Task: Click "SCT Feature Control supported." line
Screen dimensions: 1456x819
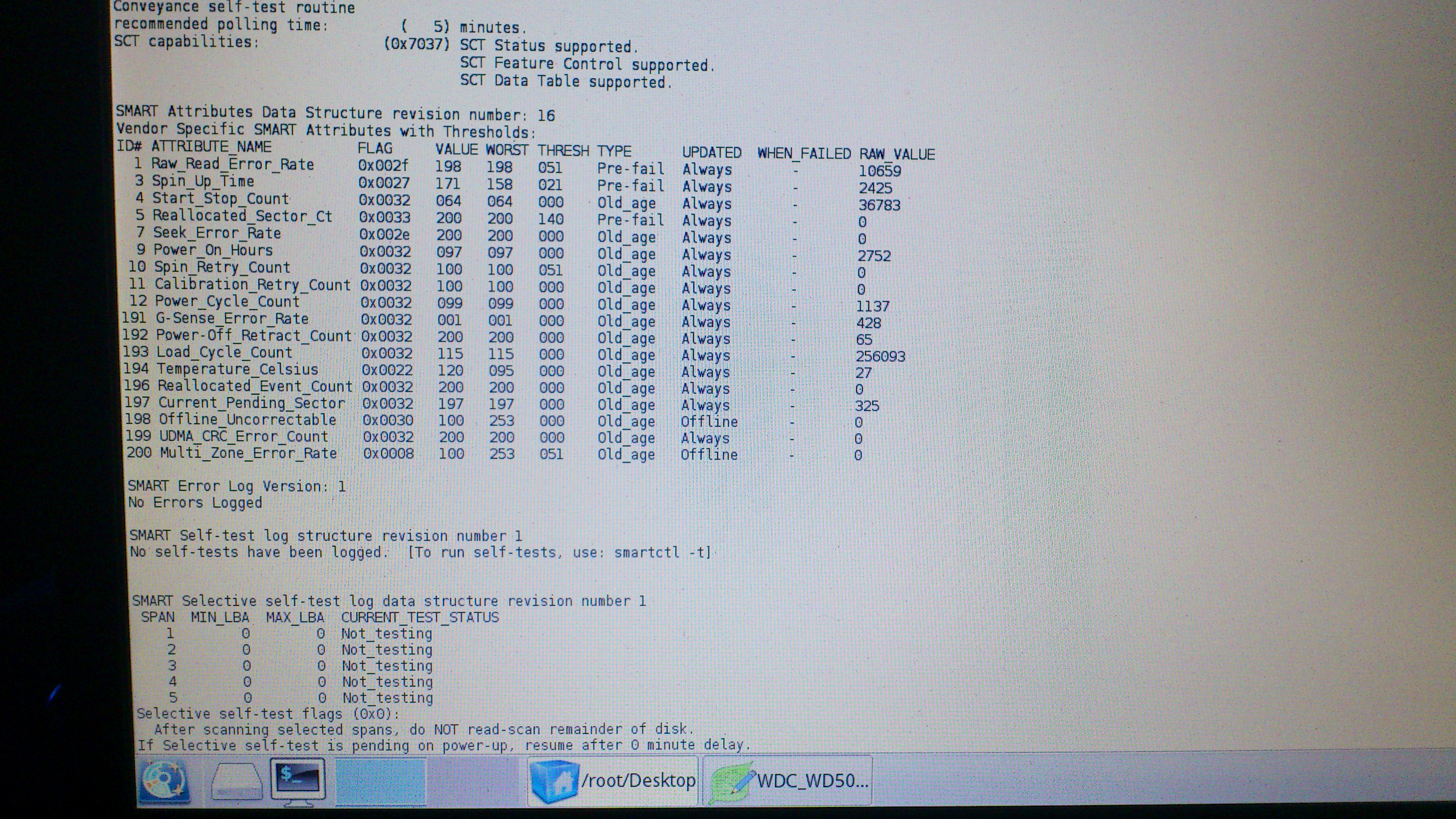Action: 587,64
